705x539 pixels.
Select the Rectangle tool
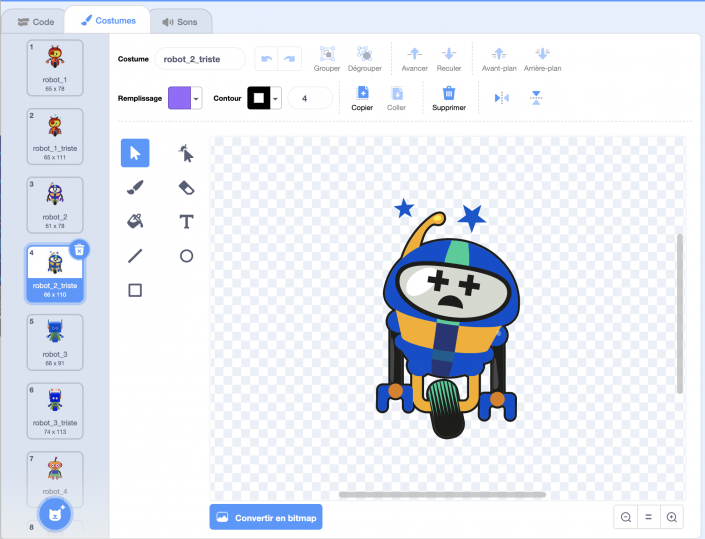135,290
